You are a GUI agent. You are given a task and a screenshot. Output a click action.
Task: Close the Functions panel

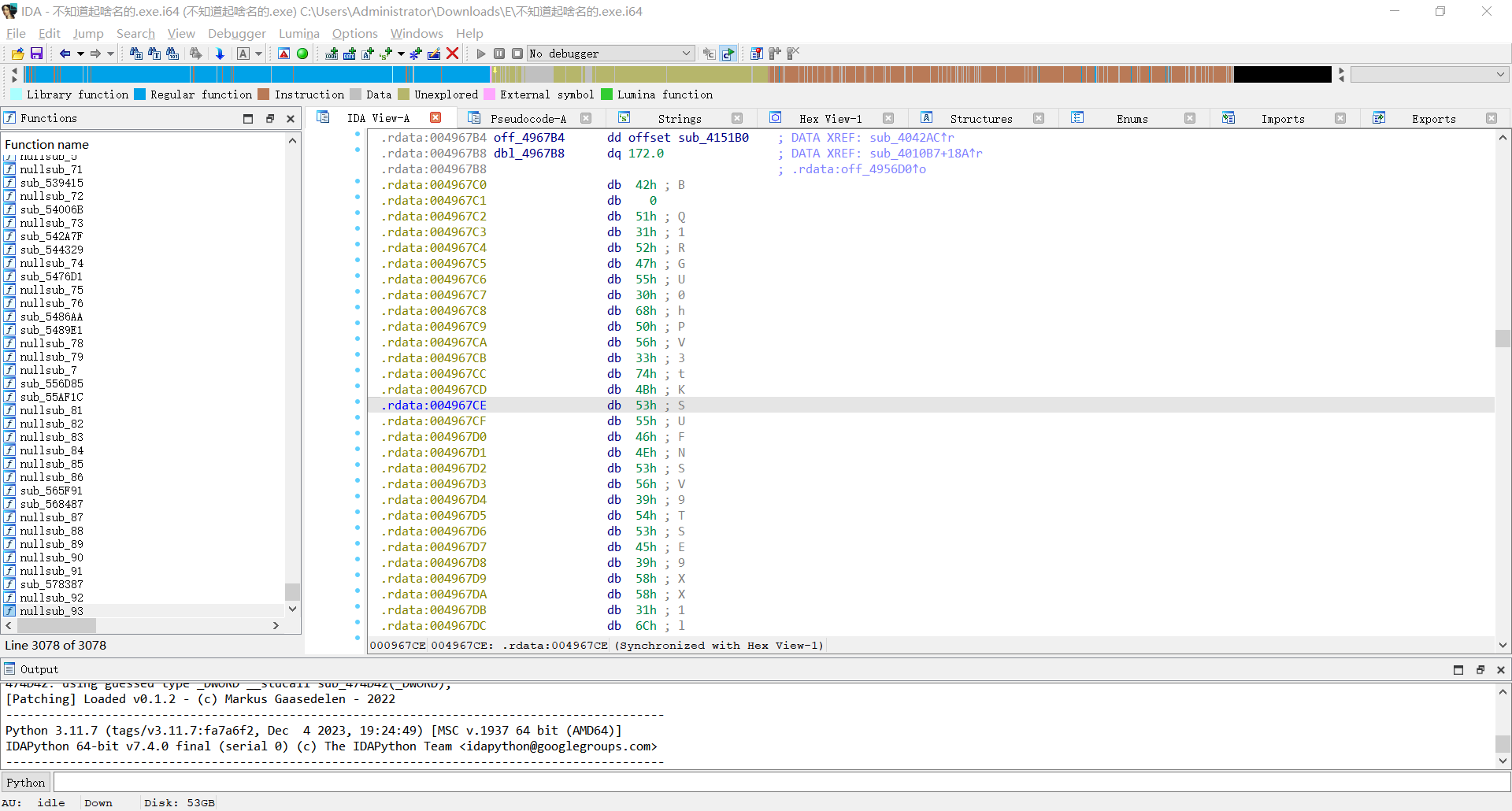tap(291, 118)
